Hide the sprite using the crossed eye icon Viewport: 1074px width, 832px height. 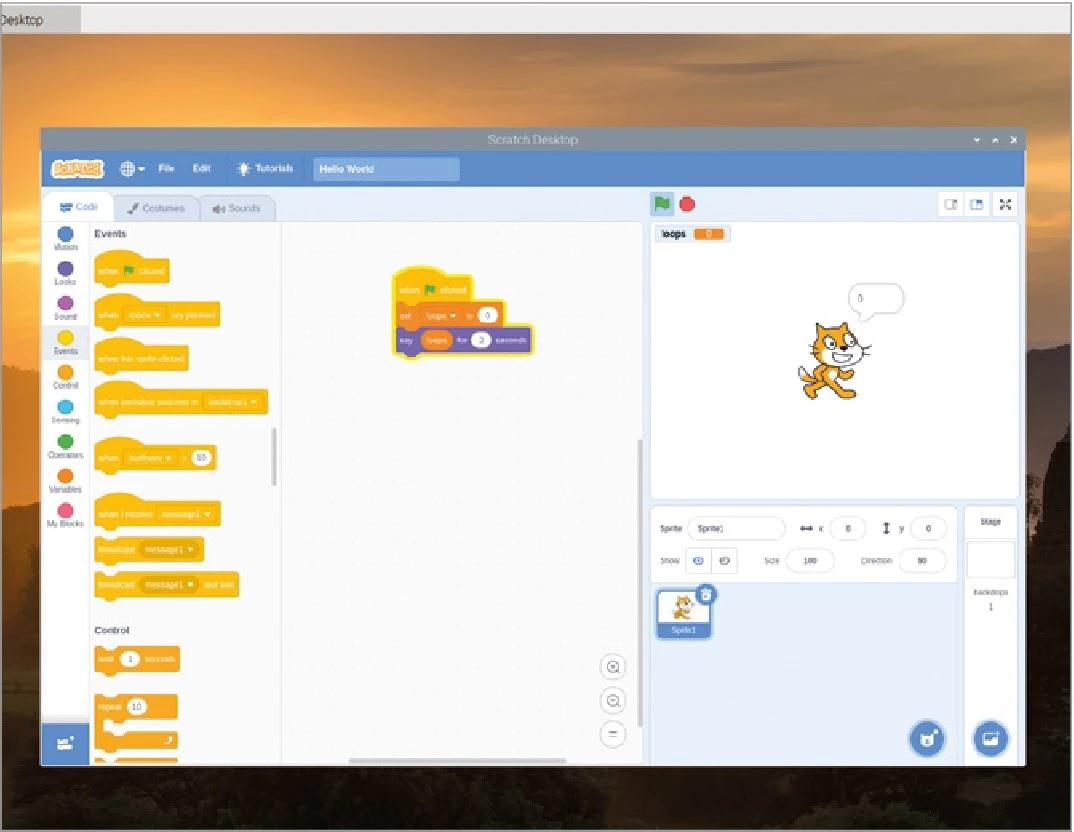[x=725, y=561]
